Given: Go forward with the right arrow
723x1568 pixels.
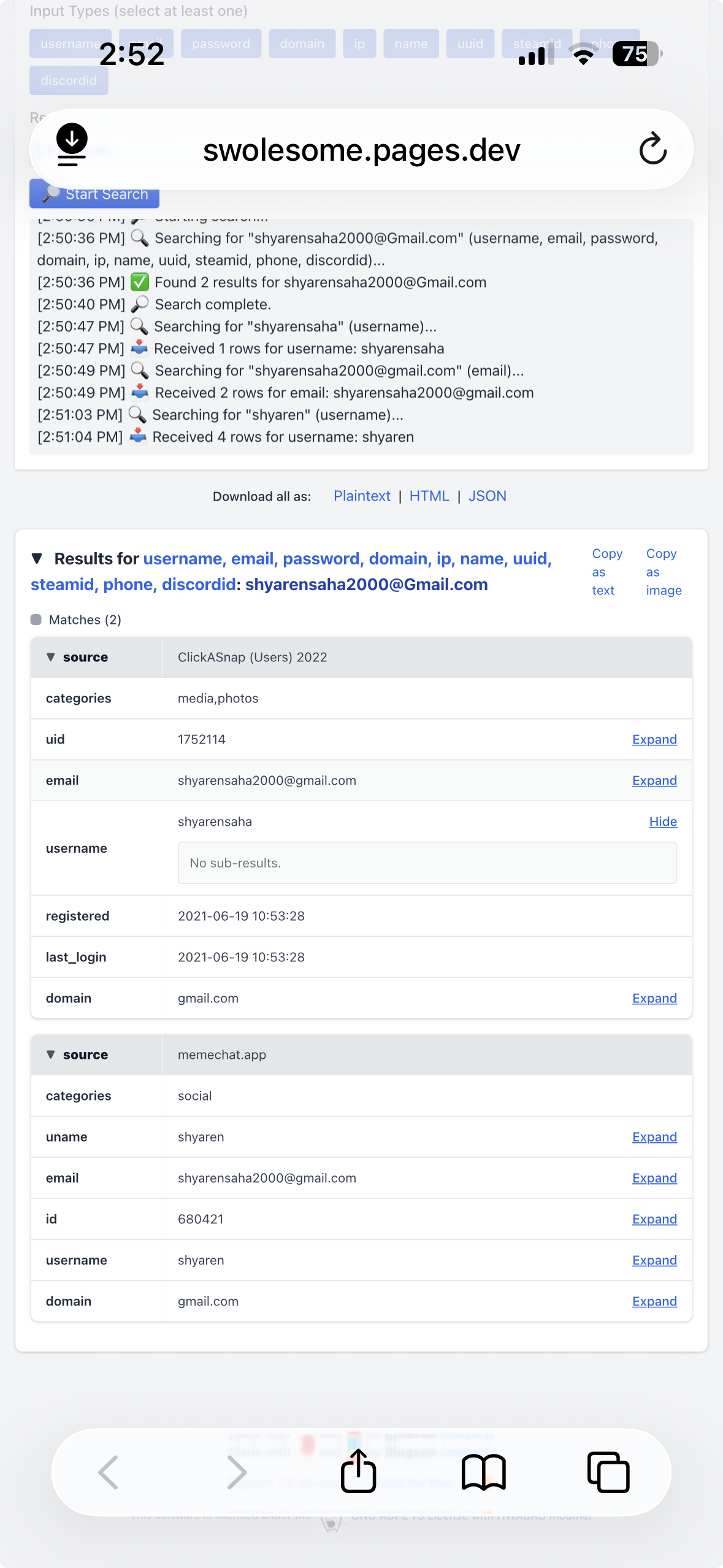Looking at the screenshot, I should click(x=236, y=1472).
